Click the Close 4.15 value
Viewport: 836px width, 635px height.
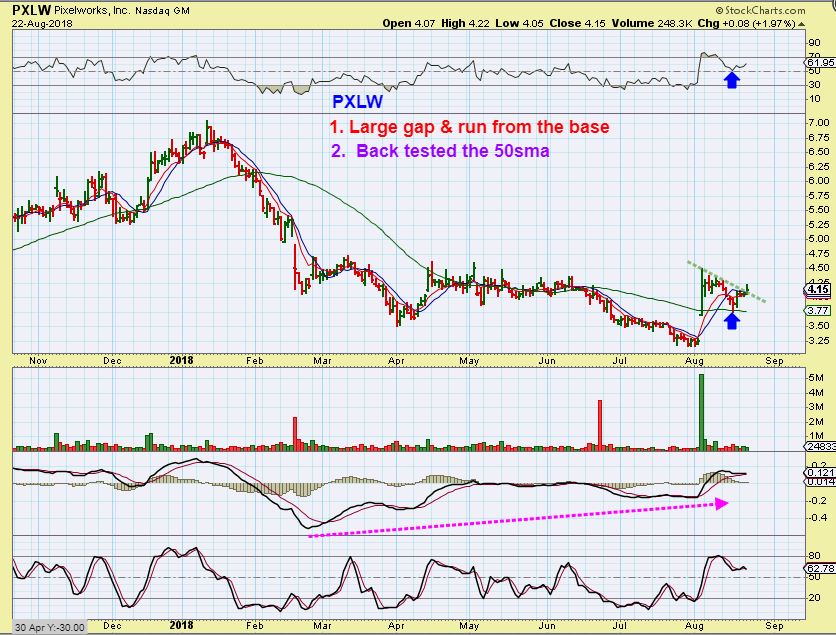577,23
